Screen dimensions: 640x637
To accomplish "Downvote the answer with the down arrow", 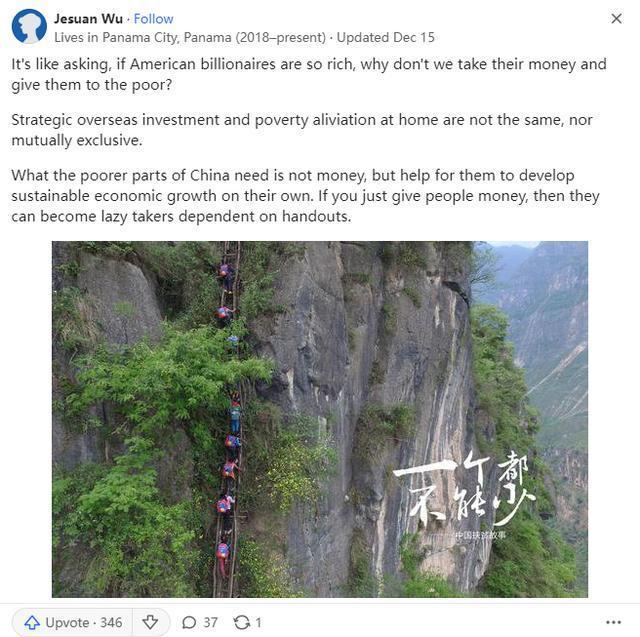I will tap(150, 622).
